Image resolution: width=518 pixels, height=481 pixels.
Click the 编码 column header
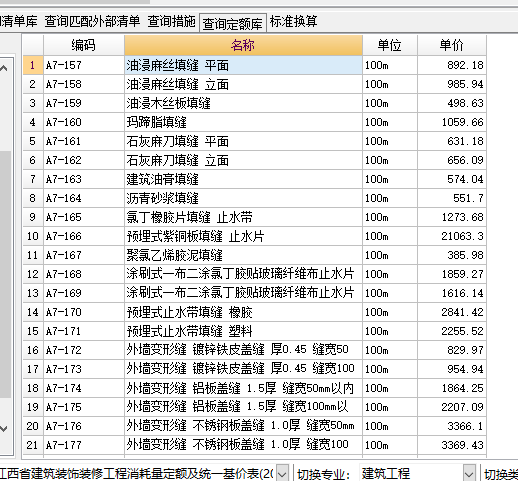tap(83, 45)
